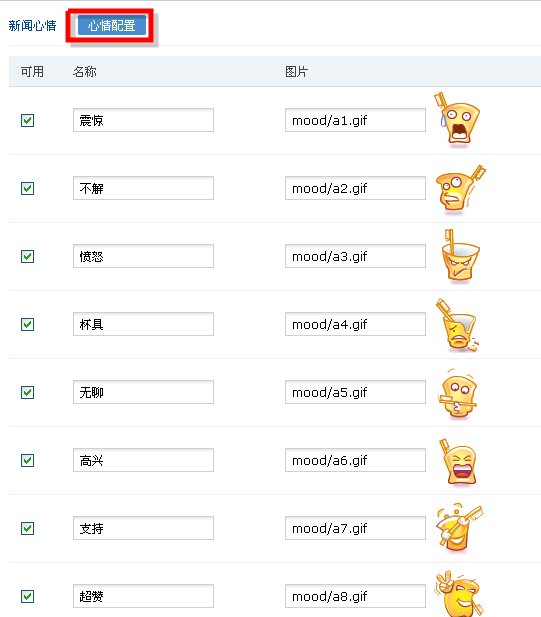Image resolution: width=541 pixels, height=617 pixels.
Task: Open the 新闻心情 tab
Action: [32, 26]
